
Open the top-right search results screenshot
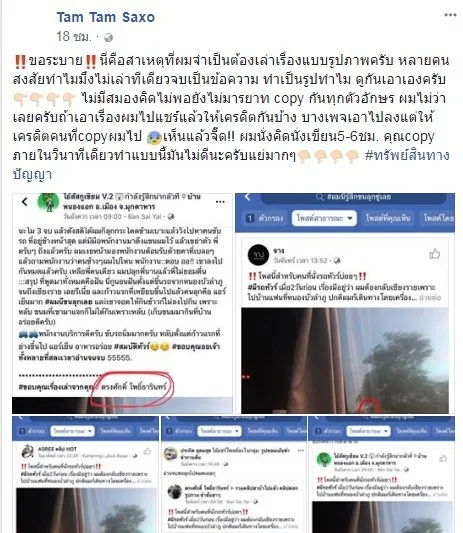[345, 303]
